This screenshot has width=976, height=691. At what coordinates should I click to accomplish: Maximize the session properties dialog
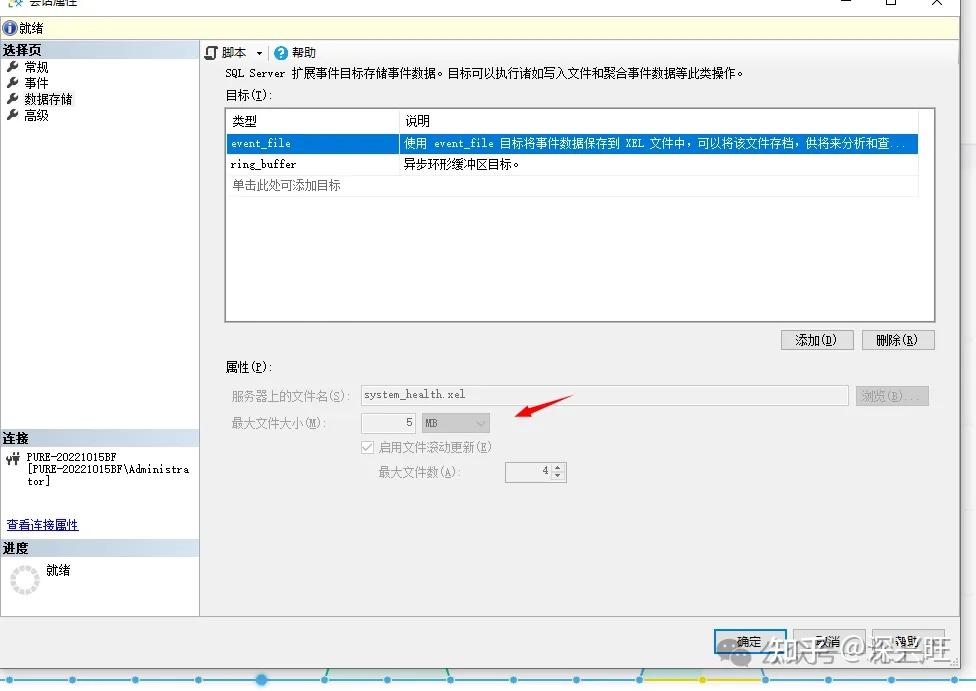pyautogui.click(x=891, y=2)
